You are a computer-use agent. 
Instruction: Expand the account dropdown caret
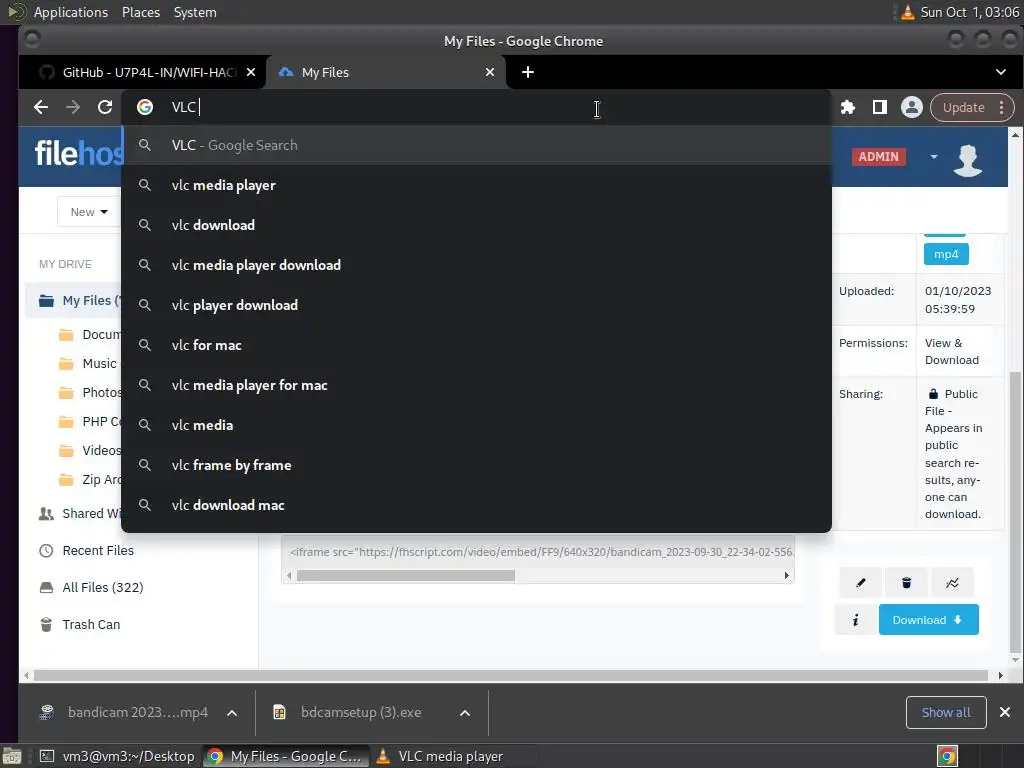point(934,157)
